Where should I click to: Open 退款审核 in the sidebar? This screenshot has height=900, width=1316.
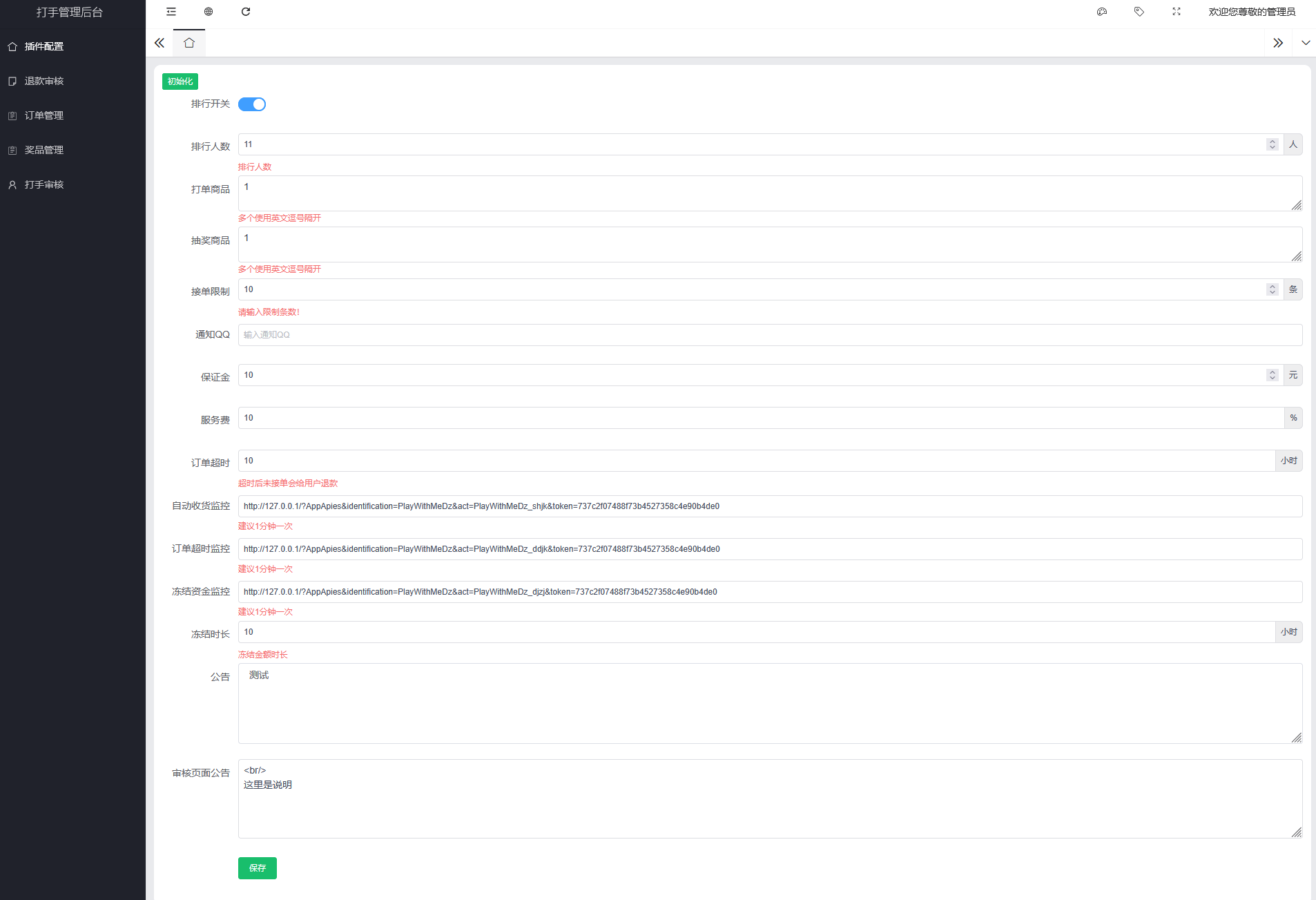pos(44,81)
